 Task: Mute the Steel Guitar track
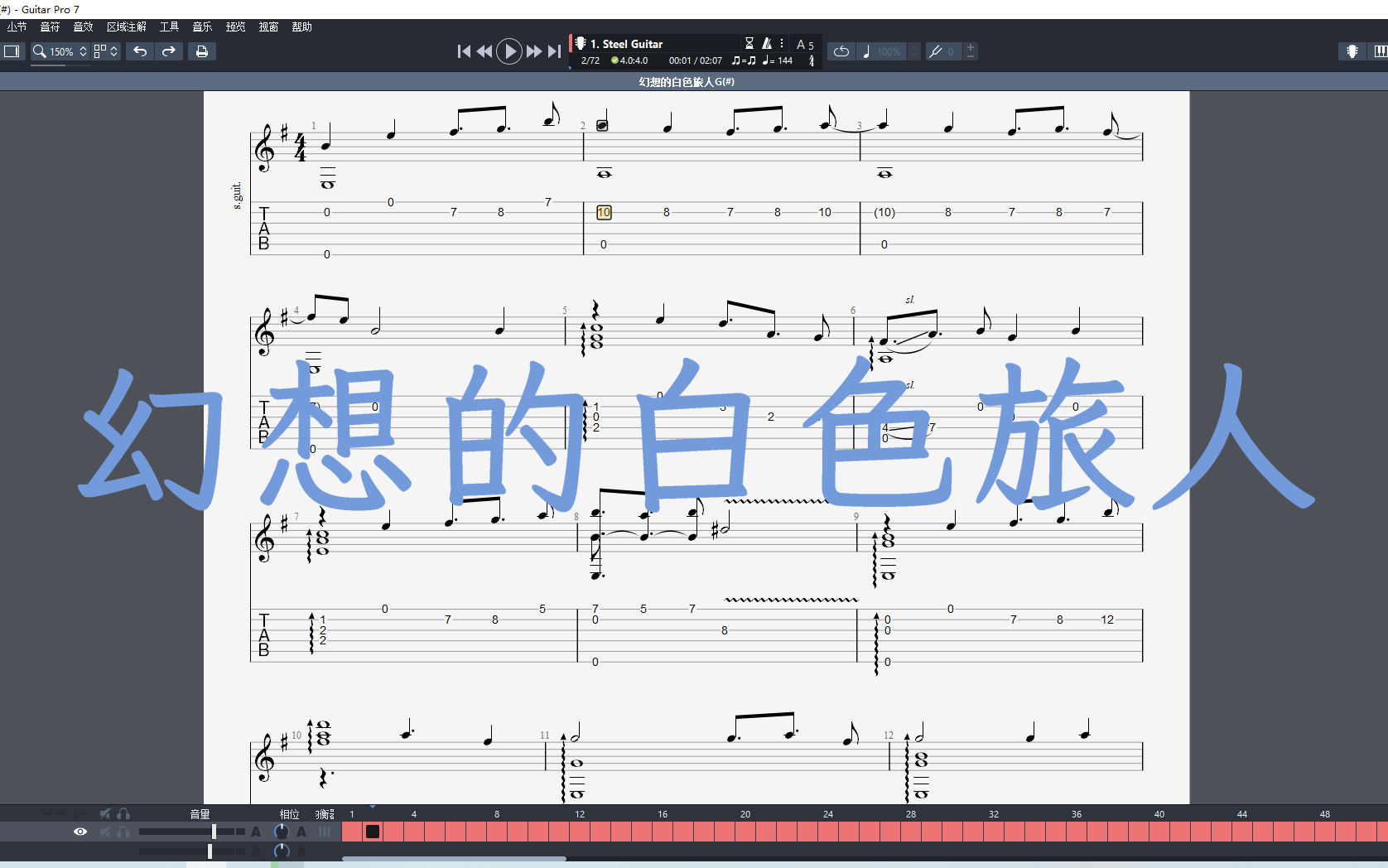(x=105, y=832)
